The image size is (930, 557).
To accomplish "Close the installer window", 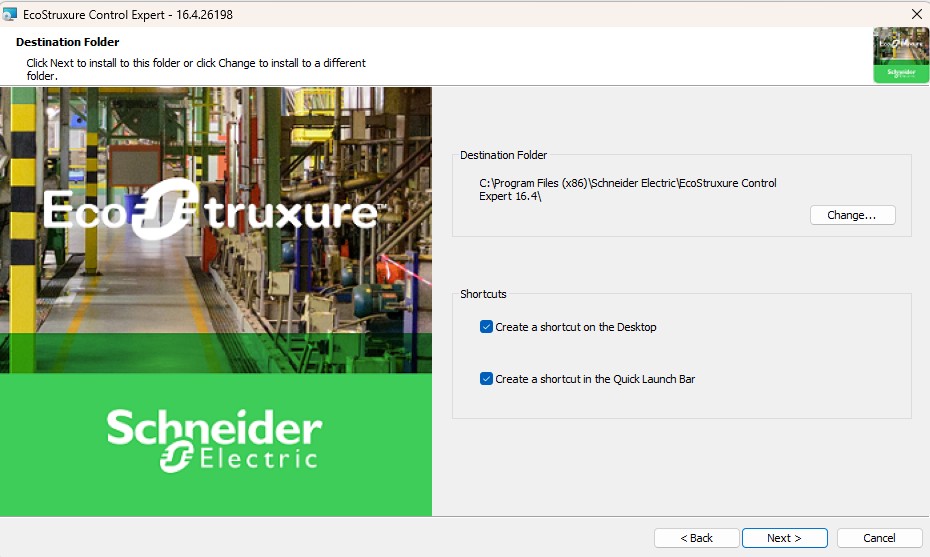I will click(916, 14).
